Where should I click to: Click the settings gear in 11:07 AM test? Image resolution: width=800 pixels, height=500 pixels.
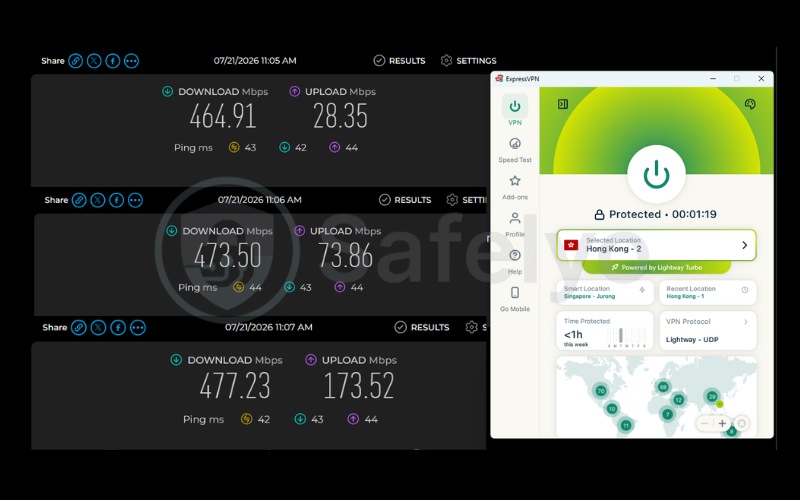(x=471, y=328)
